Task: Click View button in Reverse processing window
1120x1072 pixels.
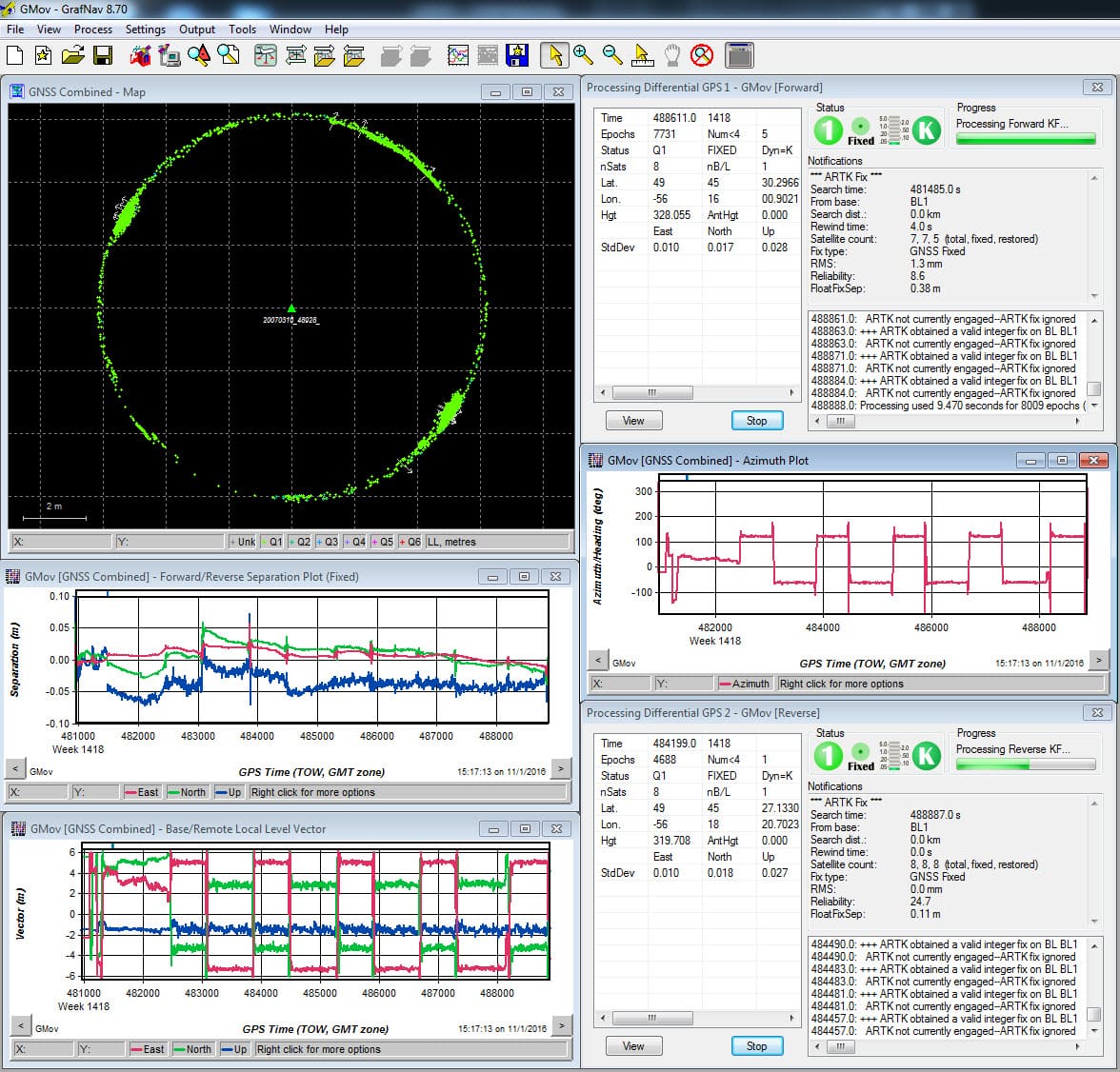Action: (633, 1046)
